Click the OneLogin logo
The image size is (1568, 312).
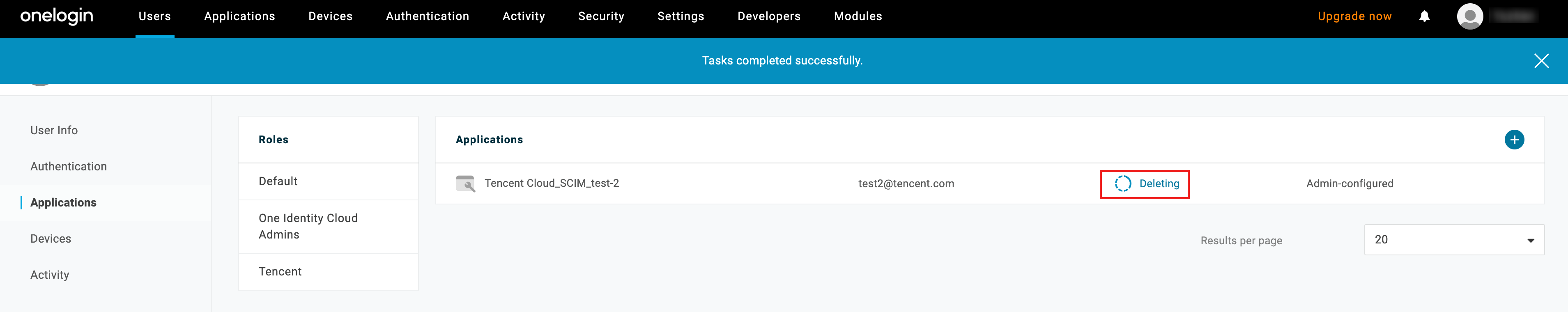point(57,16)
